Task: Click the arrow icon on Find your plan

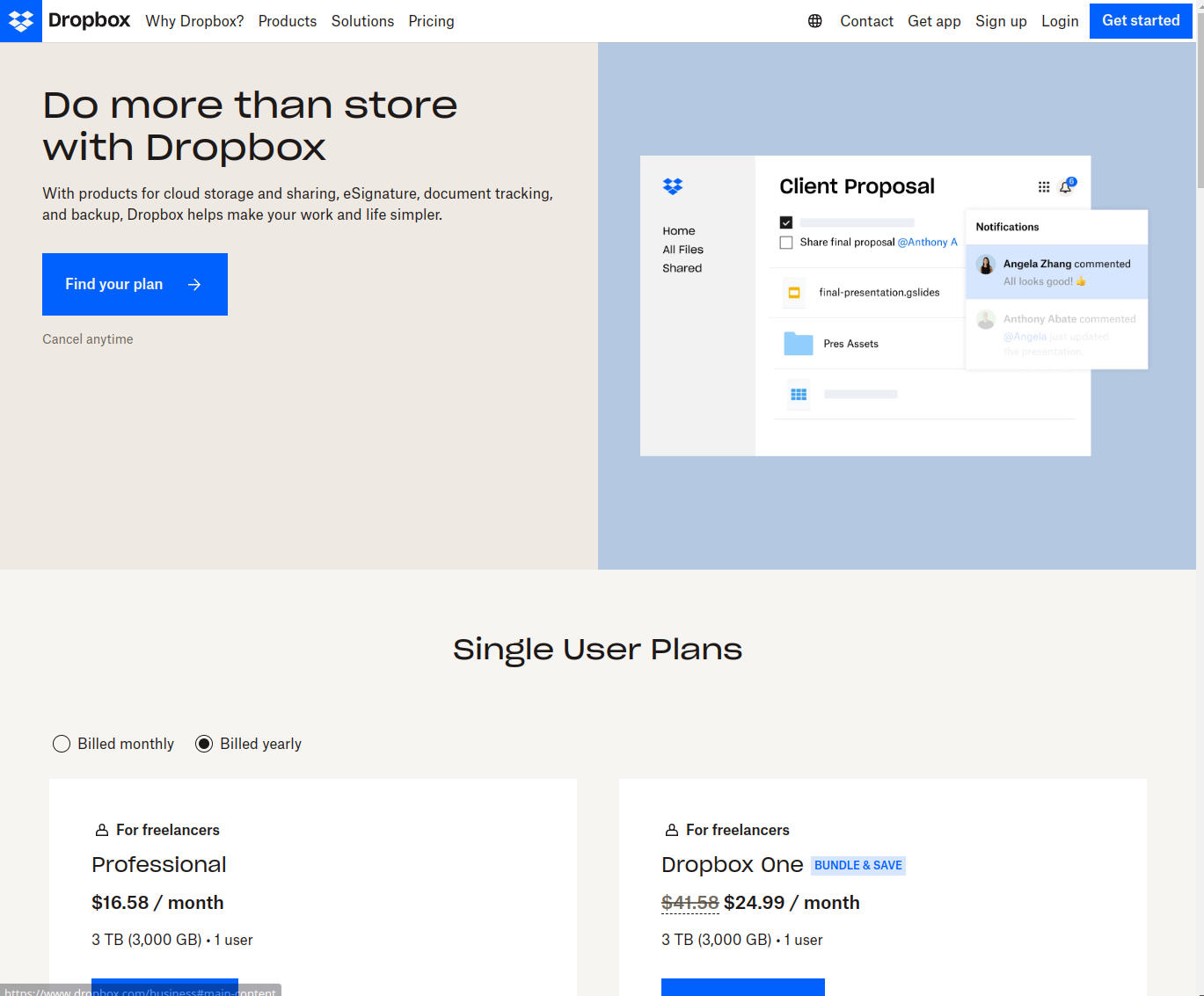Action: tap(194, 285)
